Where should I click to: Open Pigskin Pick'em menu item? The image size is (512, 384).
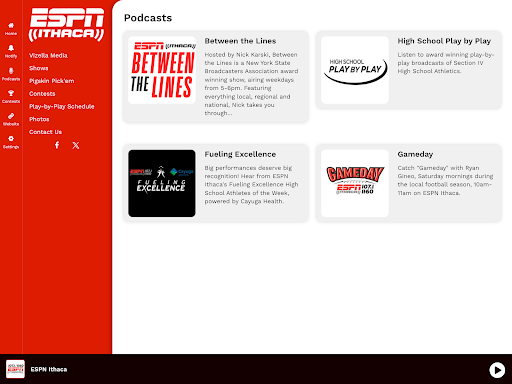click(52, 81)
